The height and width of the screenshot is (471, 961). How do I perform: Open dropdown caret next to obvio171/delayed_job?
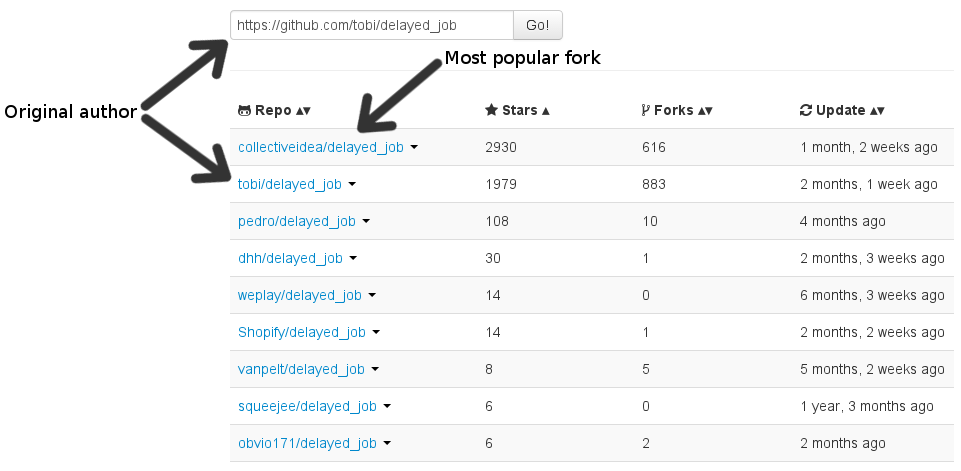tap(387, 443)
